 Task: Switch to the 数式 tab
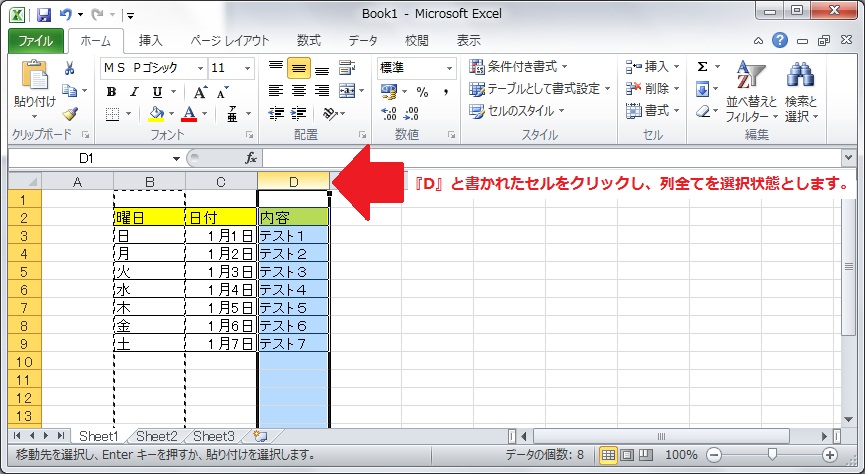[309, 41]
